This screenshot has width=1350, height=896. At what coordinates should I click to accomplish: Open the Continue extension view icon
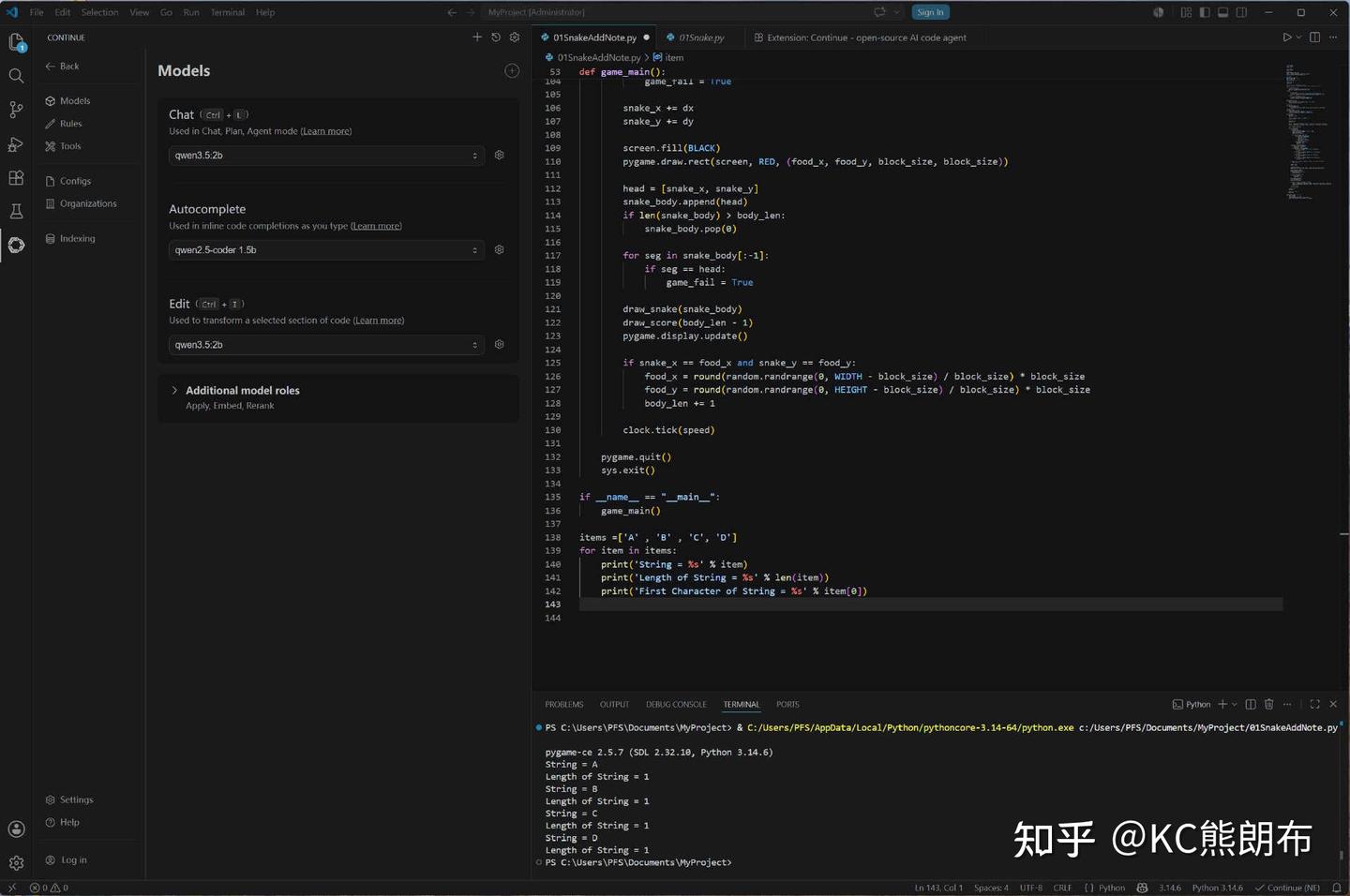click(x=16, y=245)
